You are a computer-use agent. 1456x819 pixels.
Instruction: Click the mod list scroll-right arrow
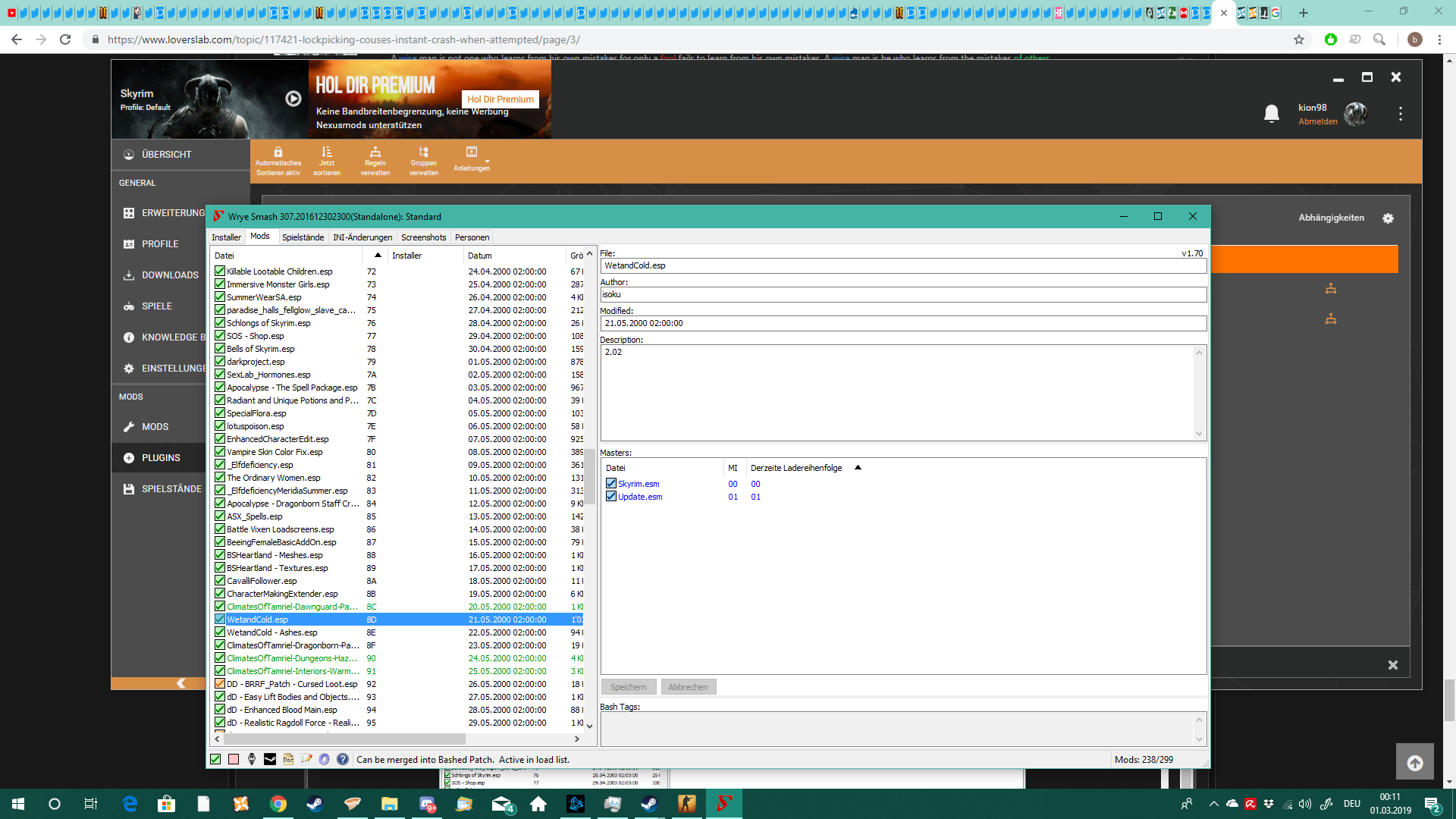tap(577, 739)
